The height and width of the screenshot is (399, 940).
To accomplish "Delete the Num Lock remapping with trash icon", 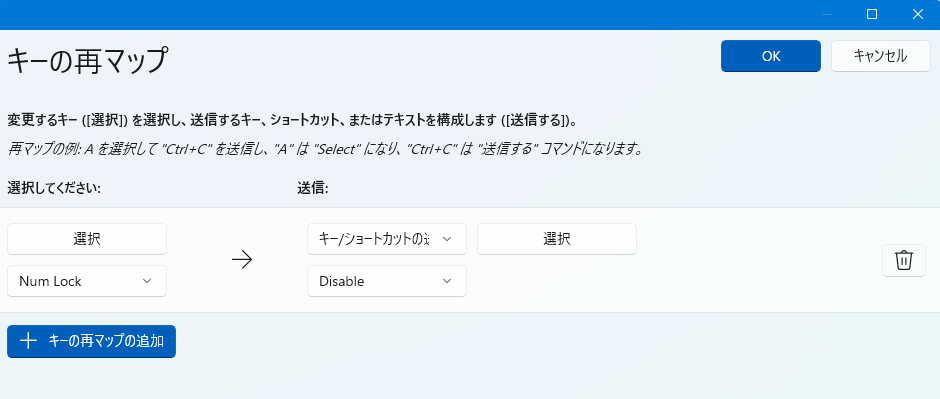I will (x=903, y=261).
